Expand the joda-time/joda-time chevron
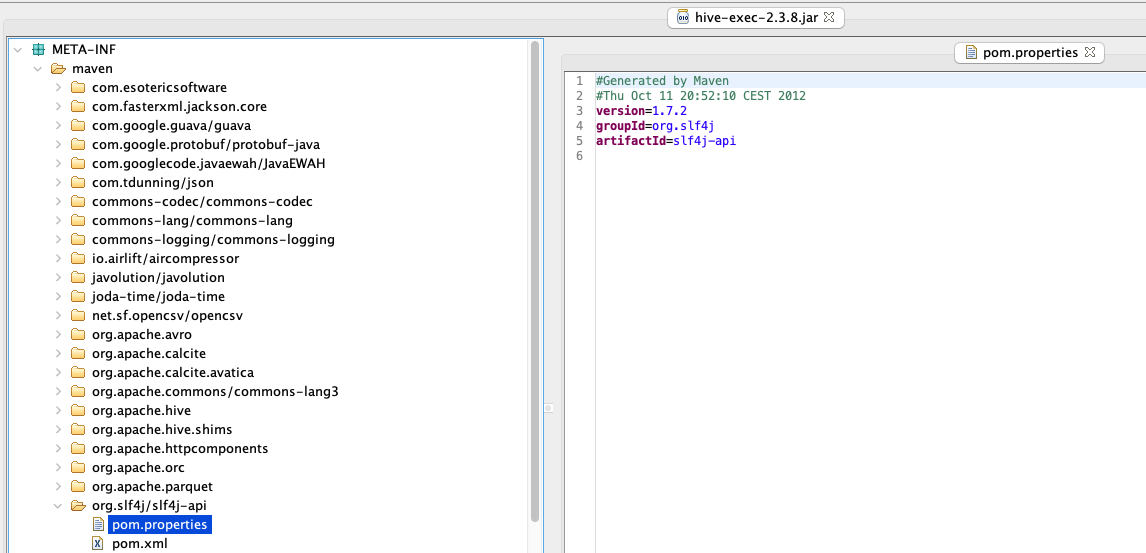This screenshot has width=1146, height=553. 58,297
